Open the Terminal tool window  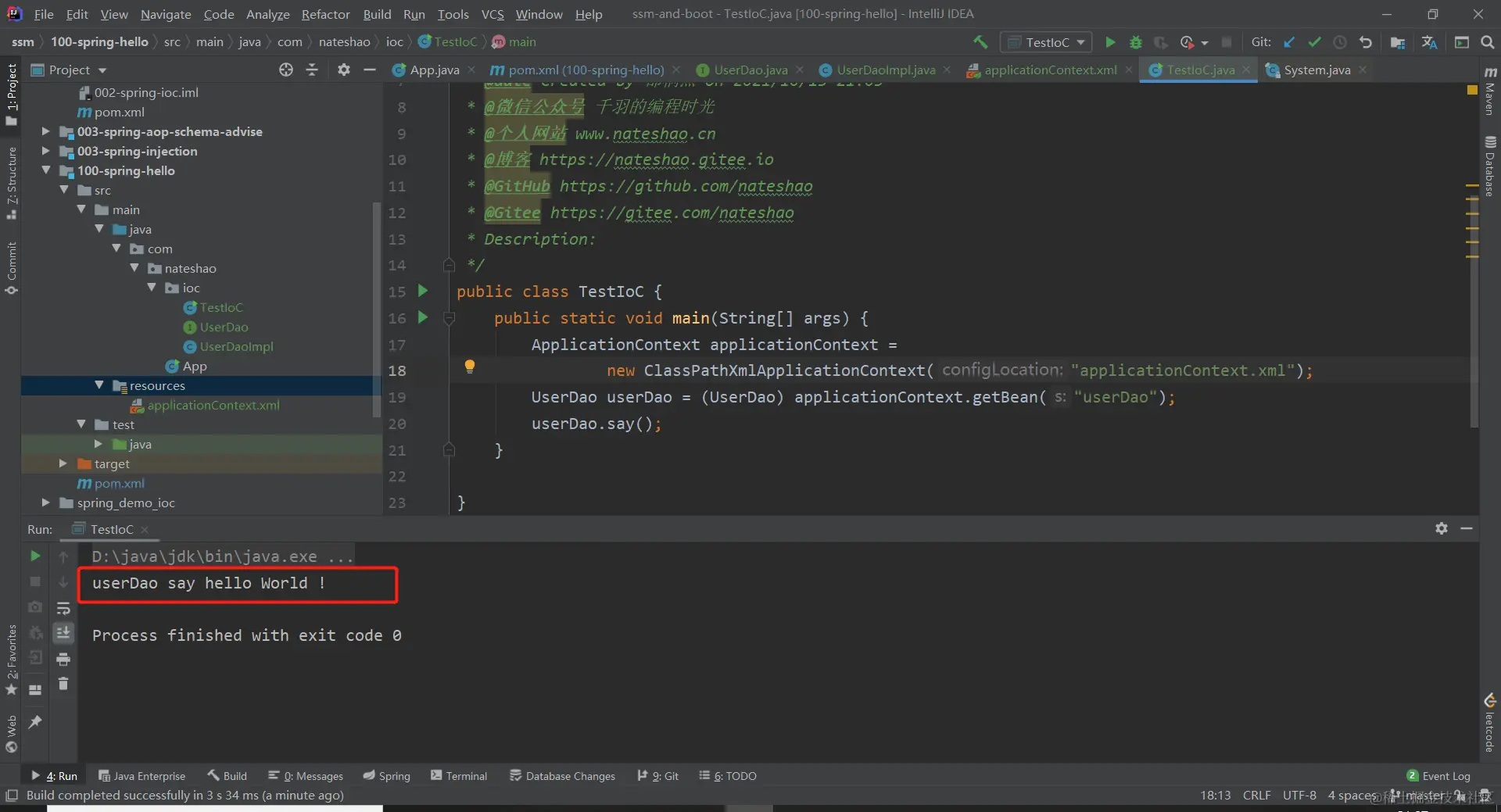click(459, 775)
